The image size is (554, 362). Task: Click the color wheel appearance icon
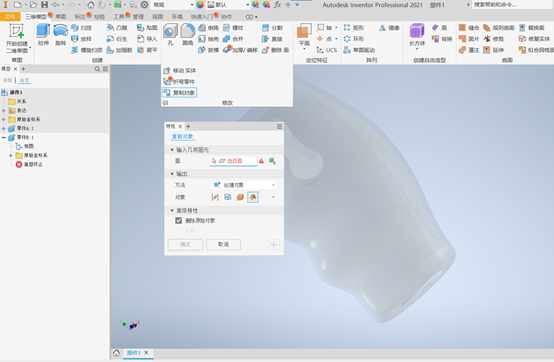click(200, 5)
